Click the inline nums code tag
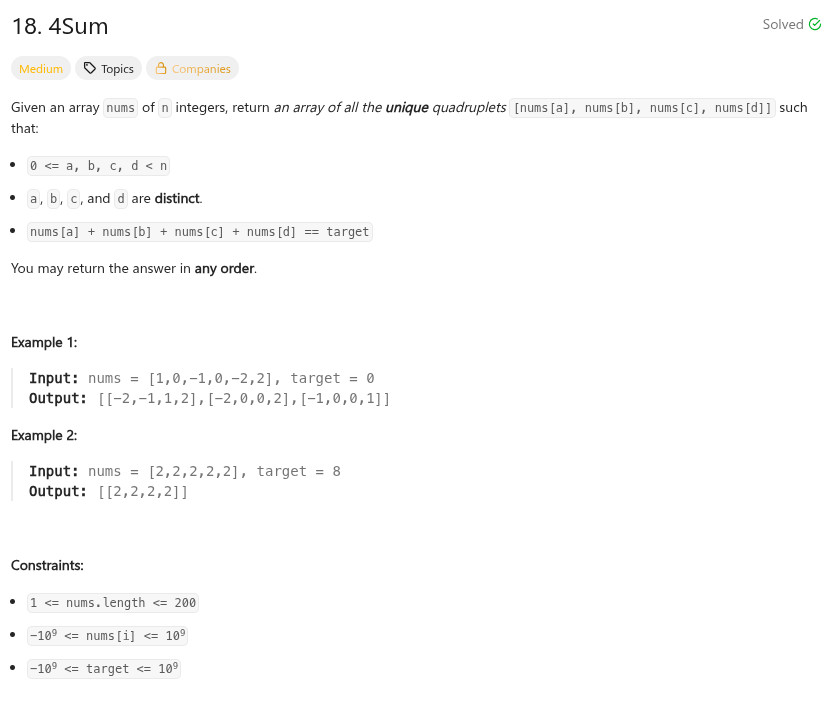The width and height of the screenshot is (834, 710). tap(121, 108)
